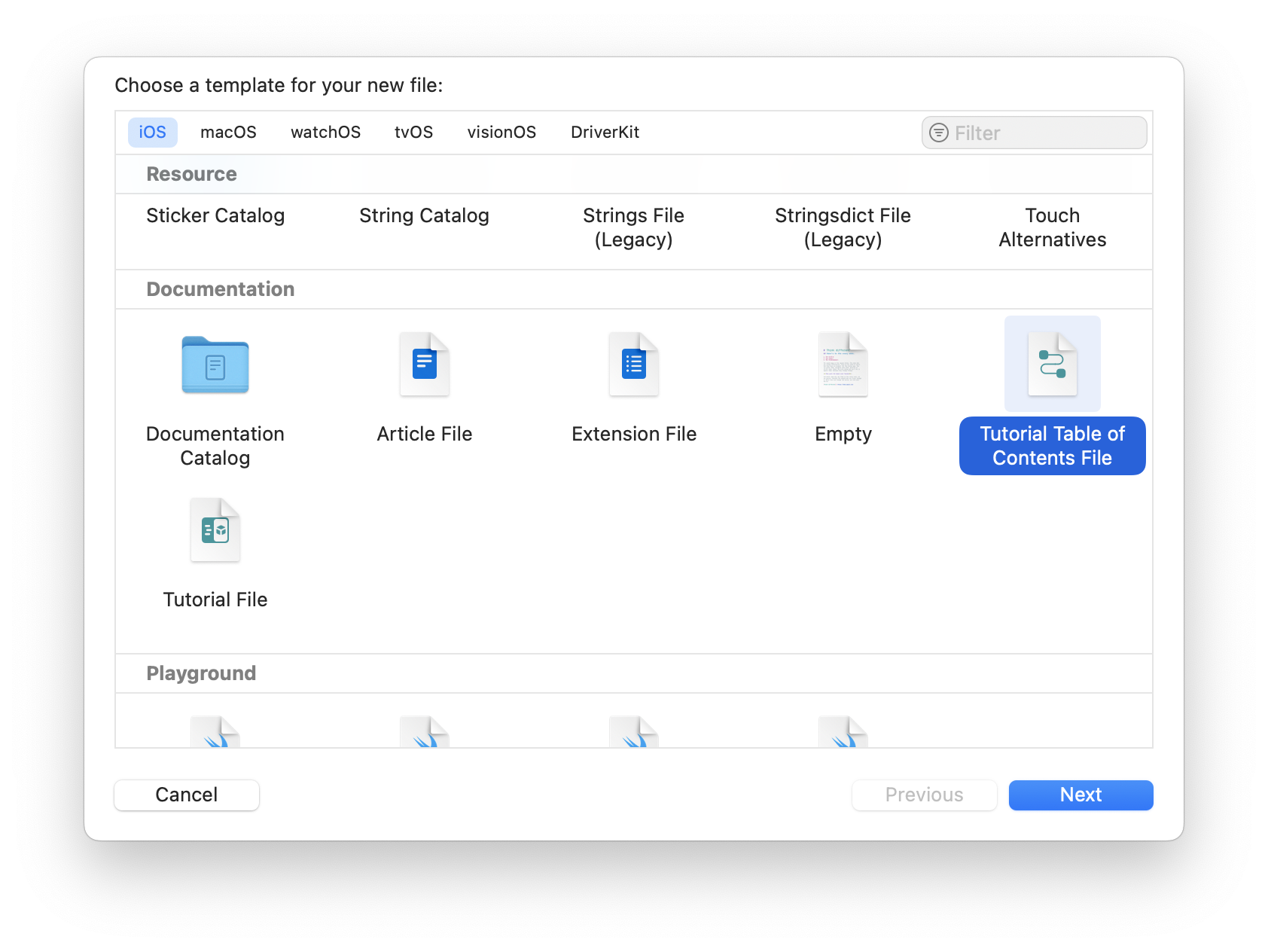Click the Extension File label text

click(634, 434)
